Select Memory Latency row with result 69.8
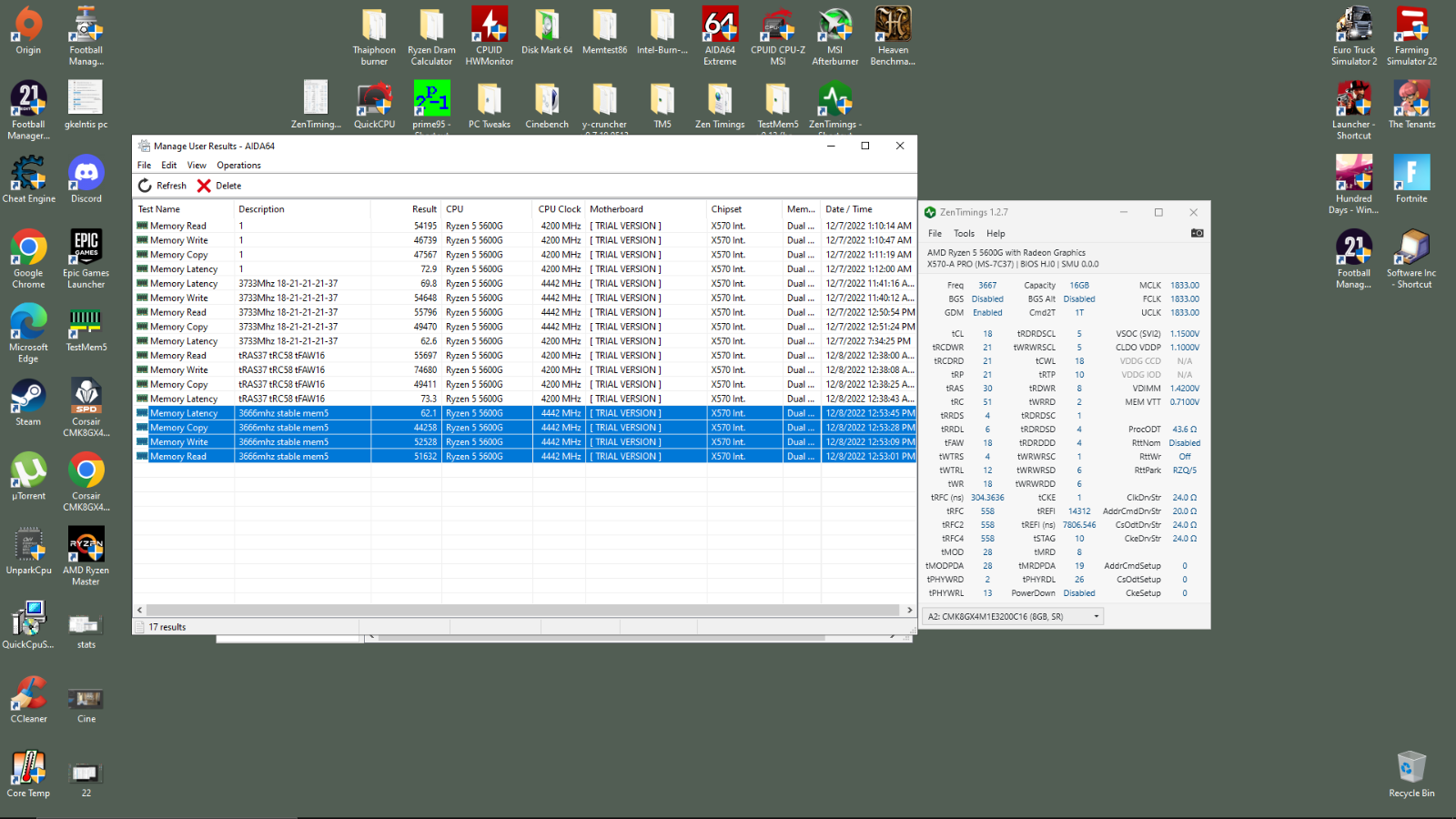1456x819 pixels. 525,284
